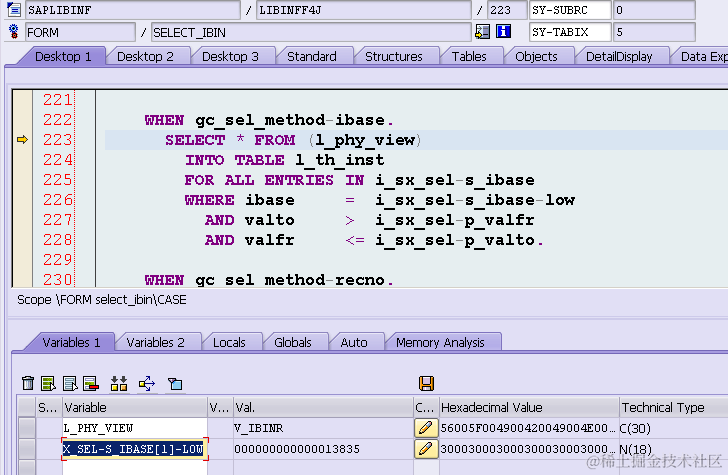The image size is (728, 475).
Task: Click the gear icon next to FORM
Action: 14,32
